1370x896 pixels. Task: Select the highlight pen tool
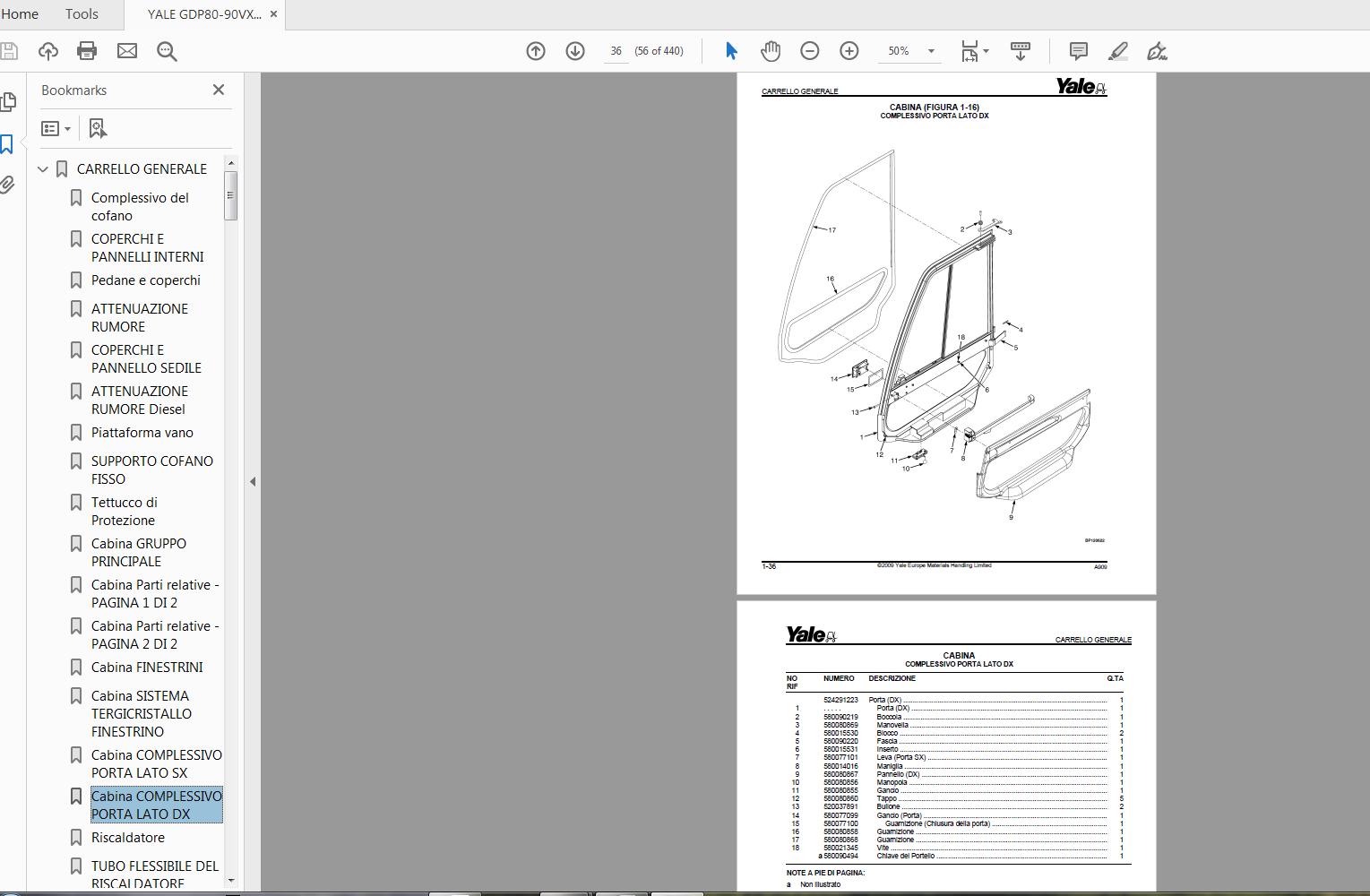(1118, 51)
